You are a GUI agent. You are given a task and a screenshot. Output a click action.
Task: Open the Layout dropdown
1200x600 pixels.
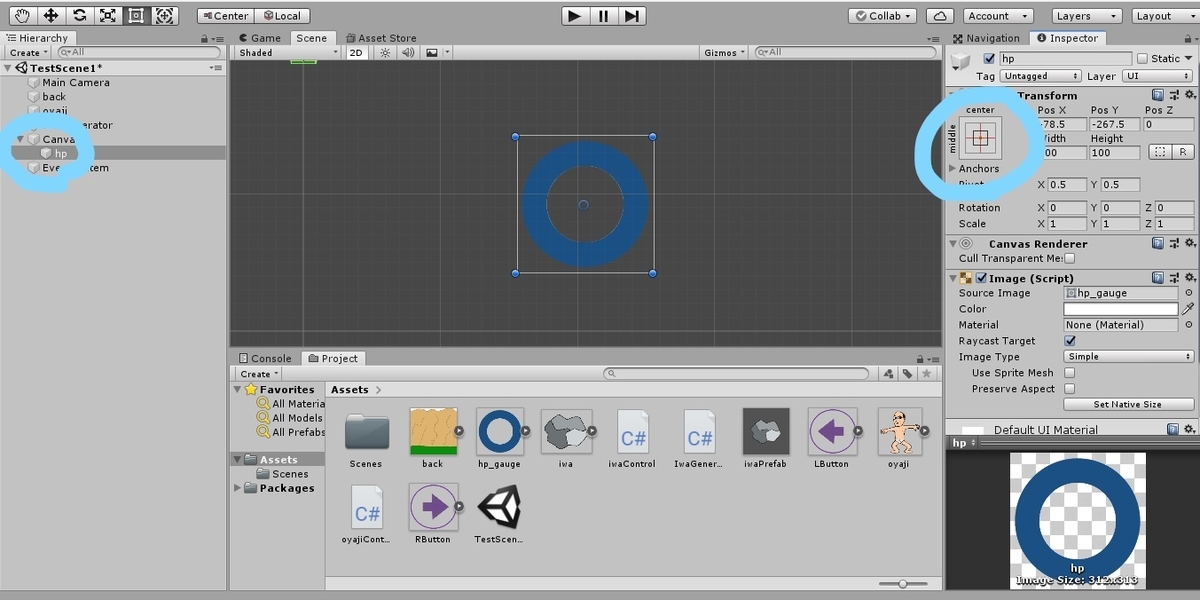[1165, 16]
